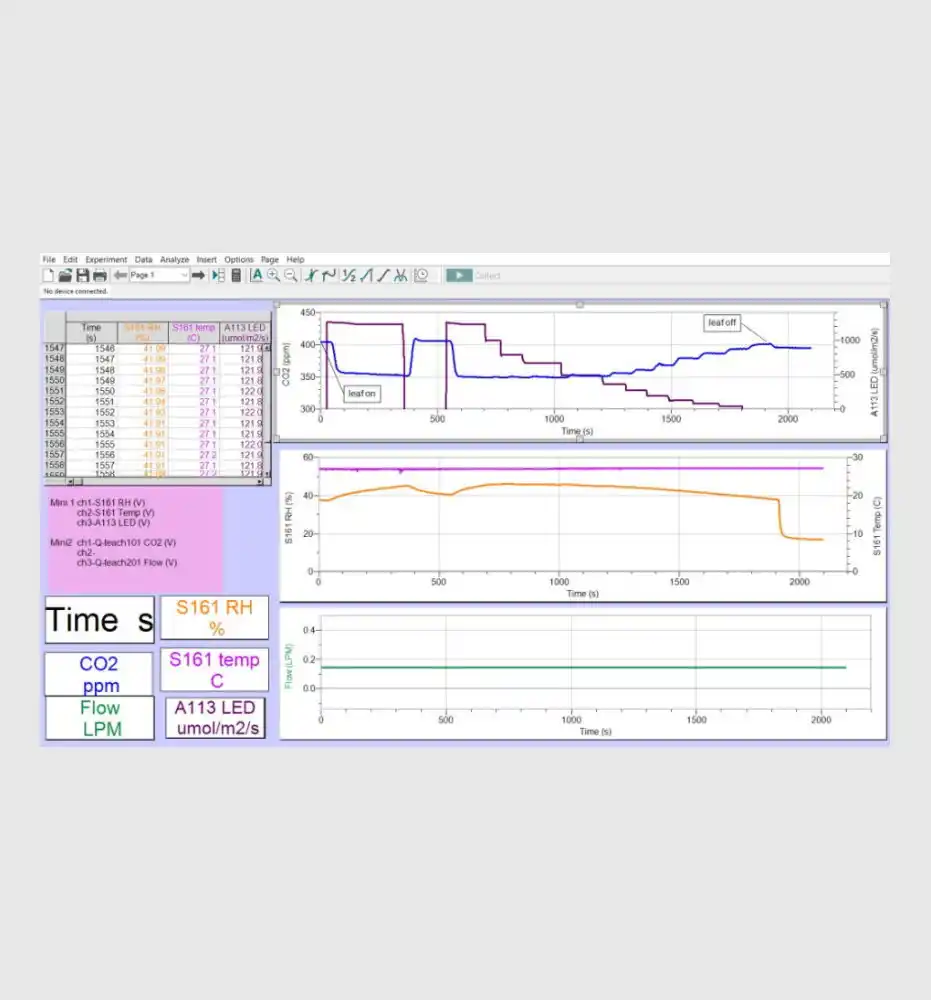Open the Statistics tool (1/2 icon)
The height and width of the screenshot is (1000, 931).
click(348, 275)
